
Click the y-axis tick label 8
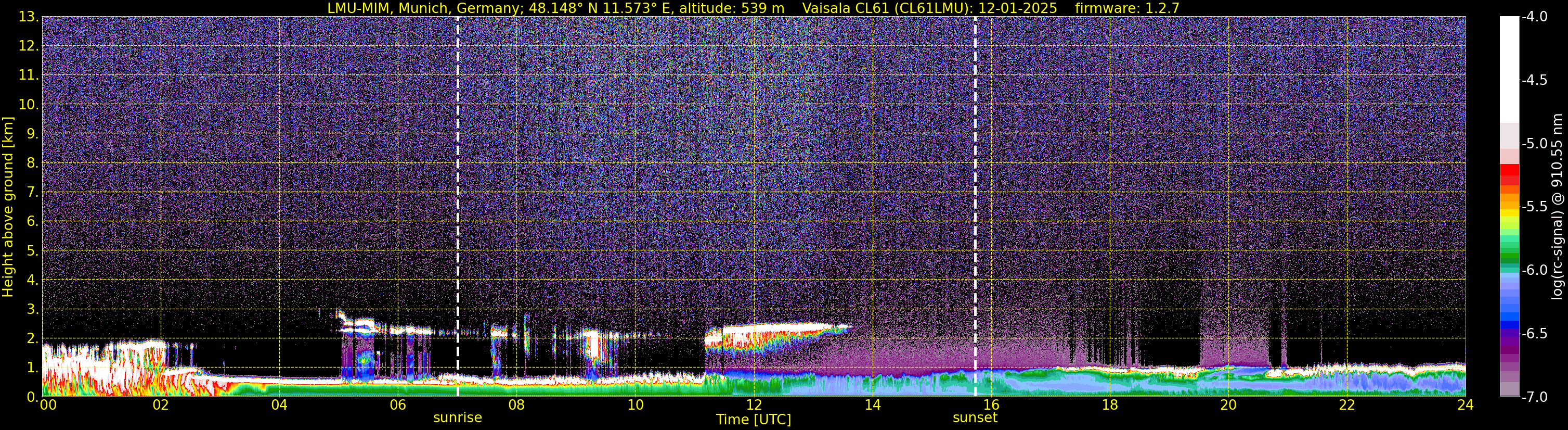[x=32, y=163]
